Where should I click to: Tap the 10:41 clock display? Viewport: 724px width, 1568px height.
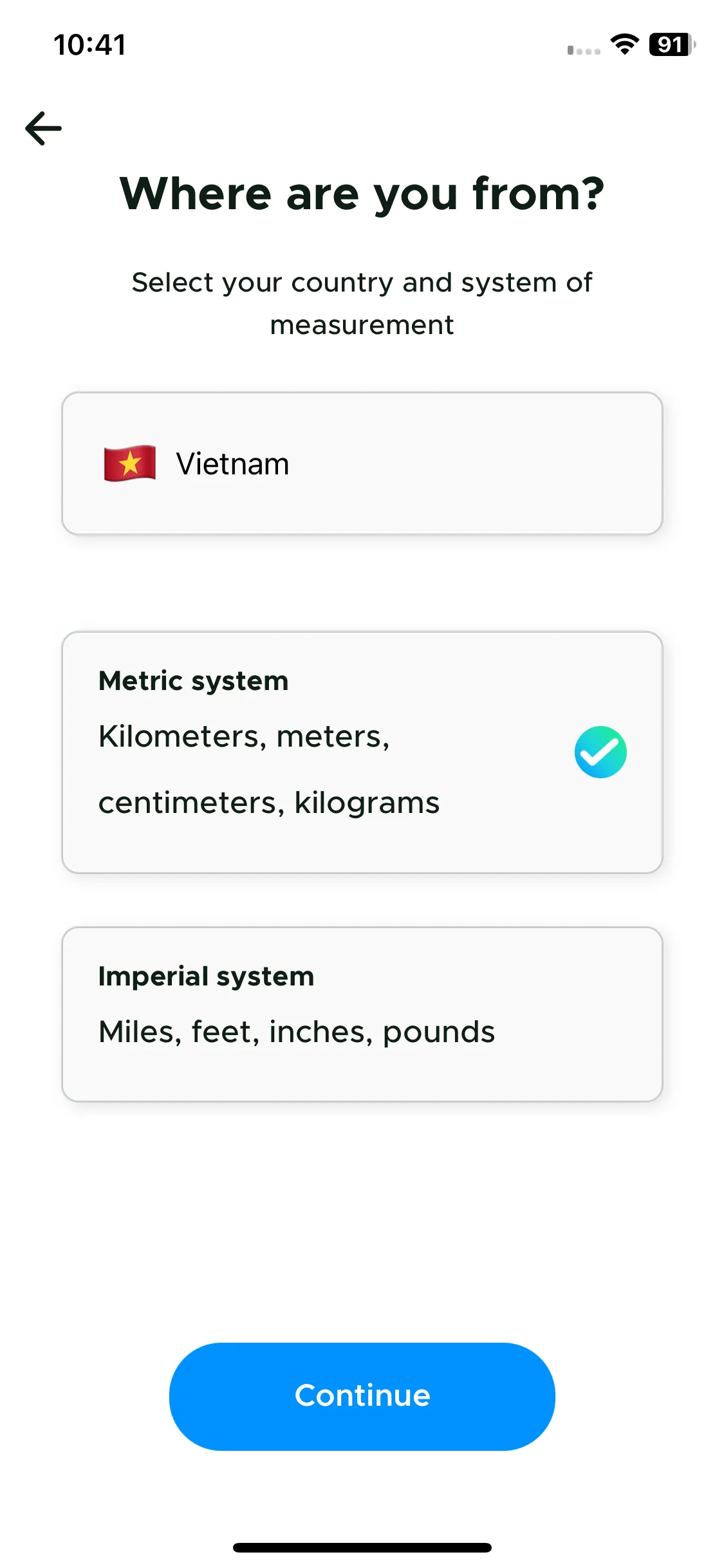(x=89, y=45)
